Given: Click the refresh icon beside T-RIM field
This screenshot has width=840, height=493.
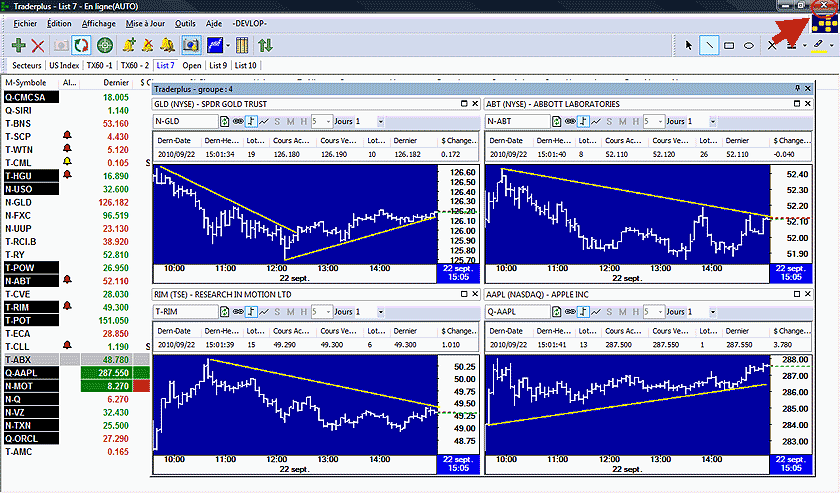Looking at the screenshot, I should pos(224,312).
